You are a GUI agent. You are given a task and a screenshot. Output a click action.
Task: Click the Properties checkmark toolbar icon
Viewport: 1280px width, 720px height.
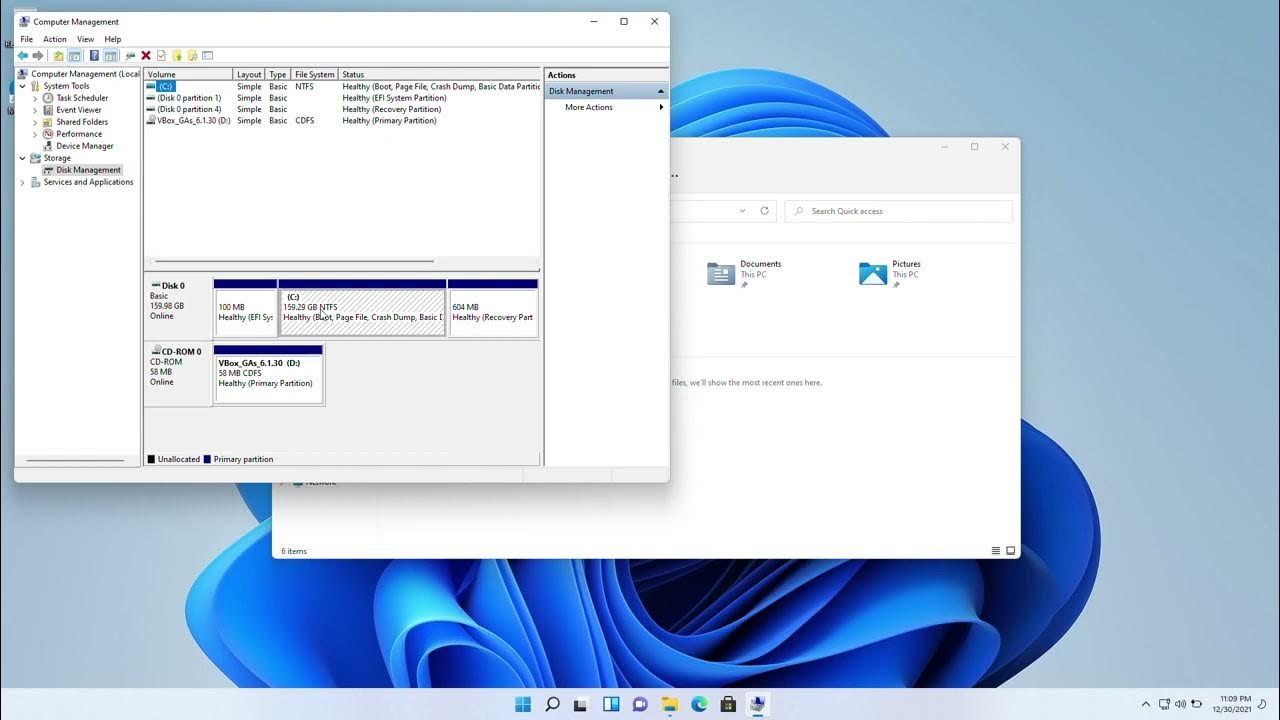pos(161,56)
